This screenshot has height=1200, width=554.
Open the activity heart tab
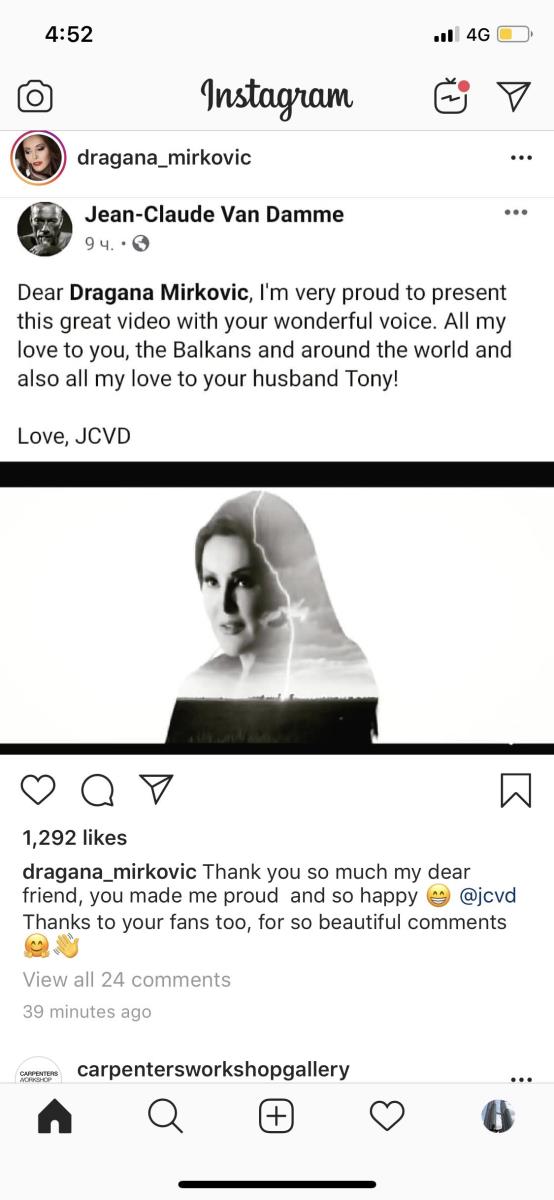pyautogui.click(x=387, y=1117)
